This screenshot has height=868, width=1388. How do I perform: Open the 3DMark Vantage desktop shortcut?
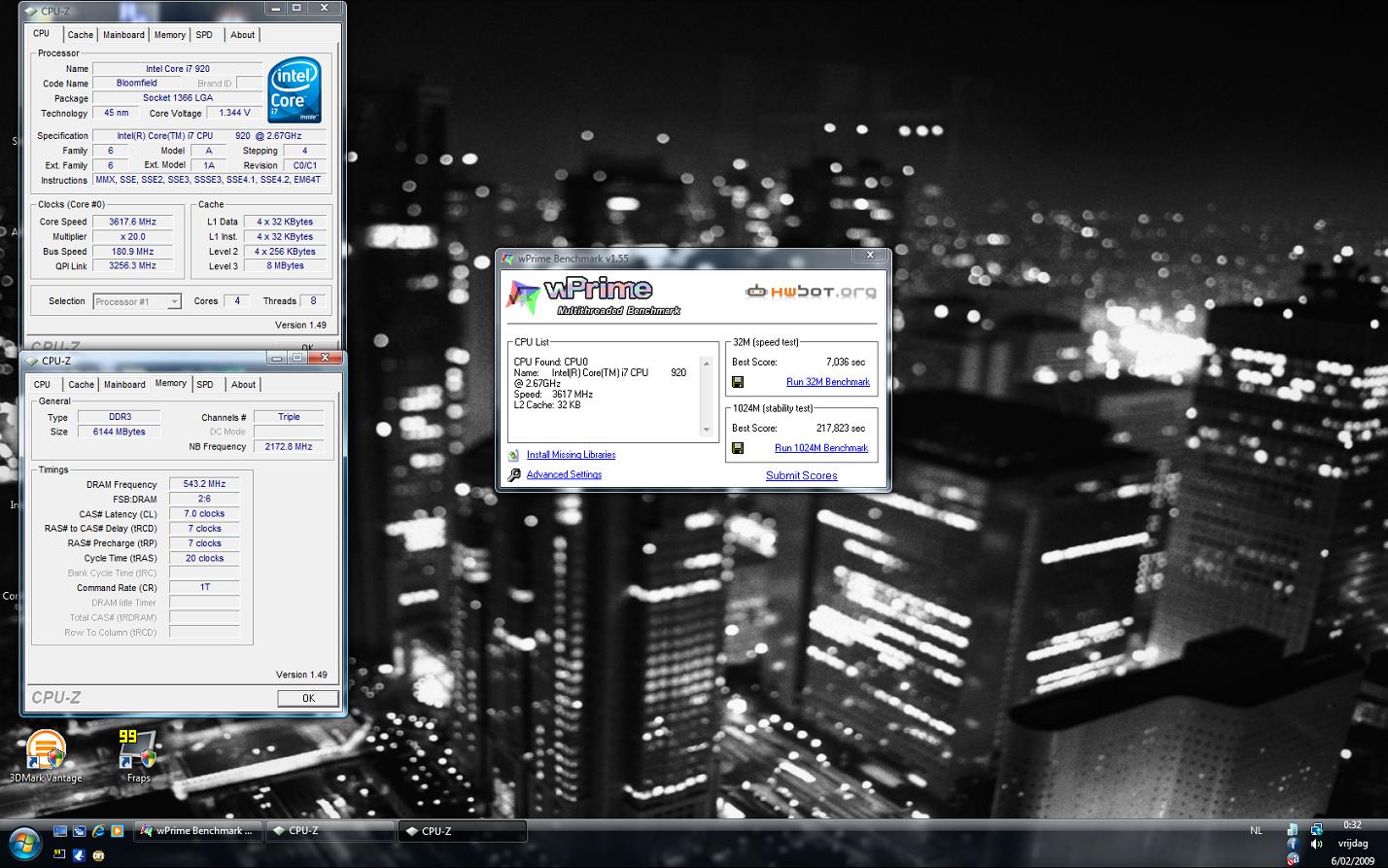46,755
